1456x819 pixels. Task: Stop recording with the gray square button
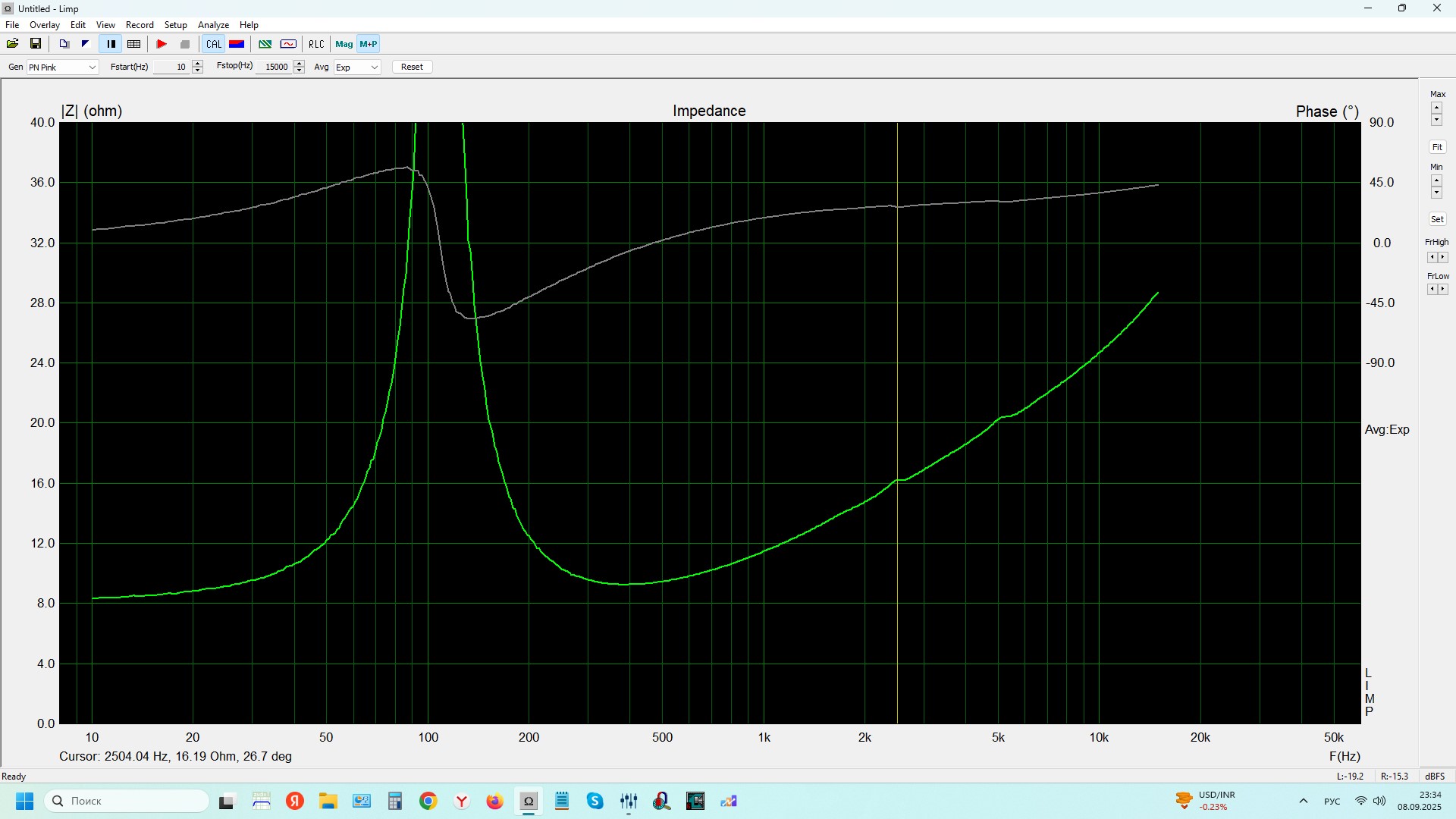[185, 44]
